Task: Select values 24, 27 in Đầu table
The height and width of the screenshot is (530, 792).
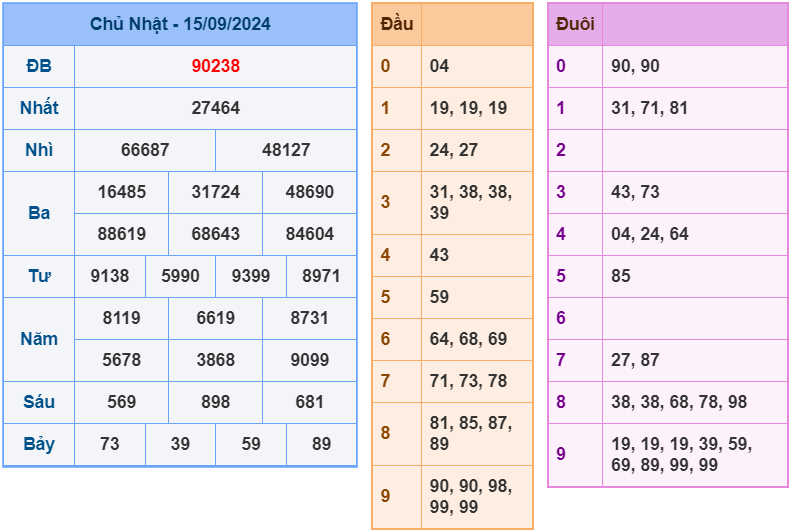Action: (454, 150)
